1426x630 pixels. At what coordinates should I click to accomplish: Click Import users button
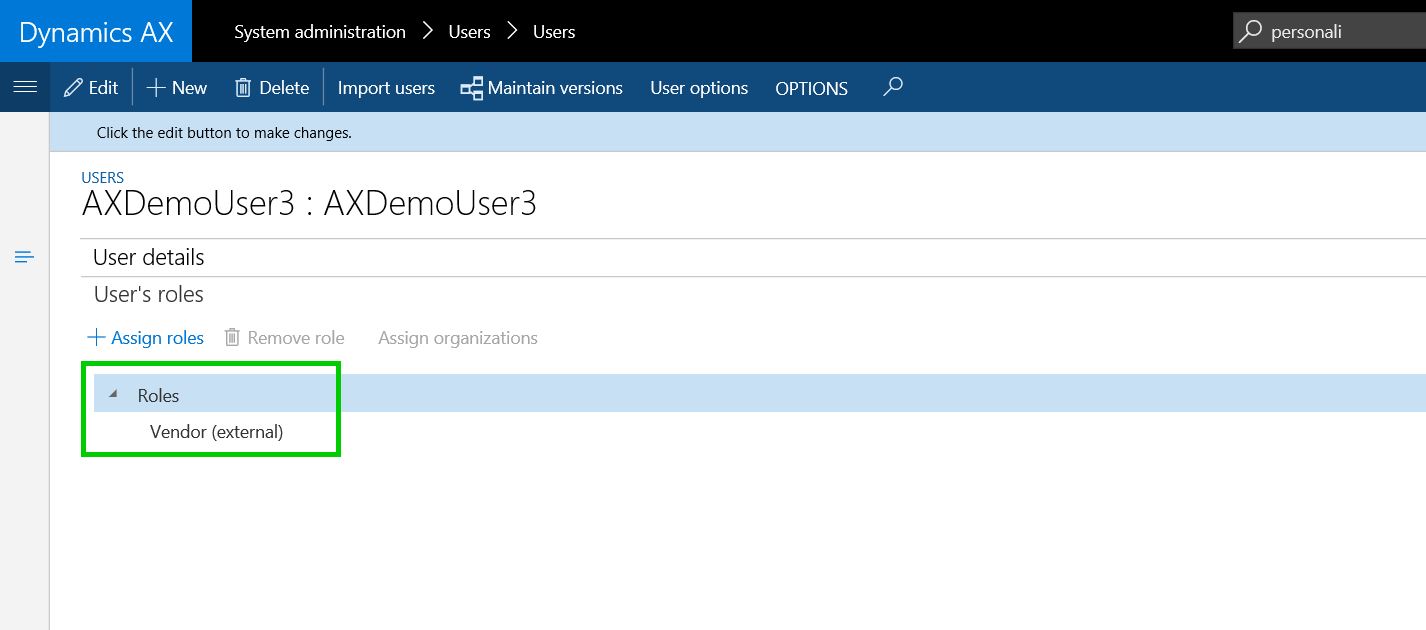pyautogui.click(x=386, y=88)
